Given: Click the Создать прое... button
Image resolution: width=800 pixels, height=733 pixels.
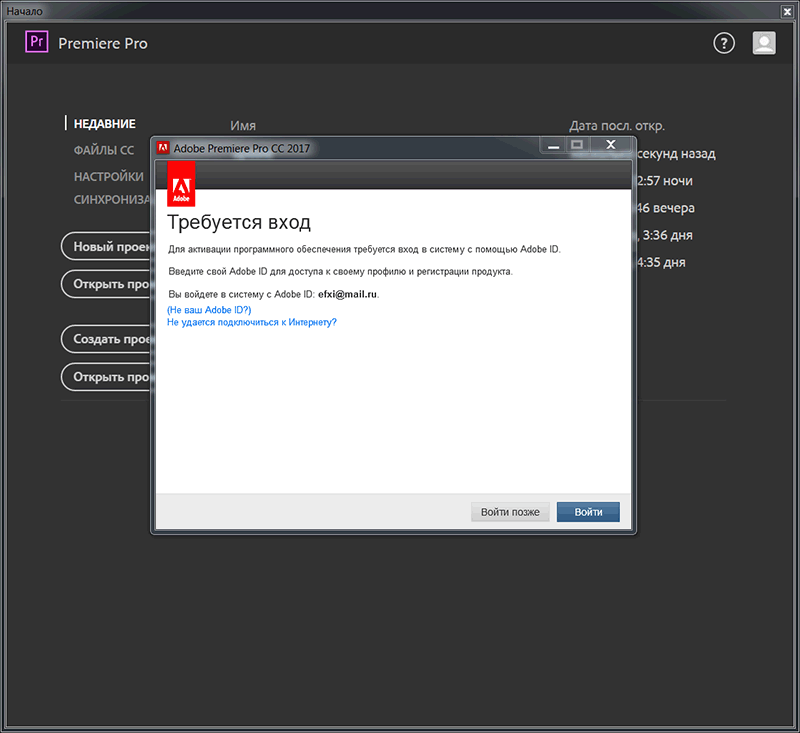Looking at the screenshot, I should tap(106, 339).
